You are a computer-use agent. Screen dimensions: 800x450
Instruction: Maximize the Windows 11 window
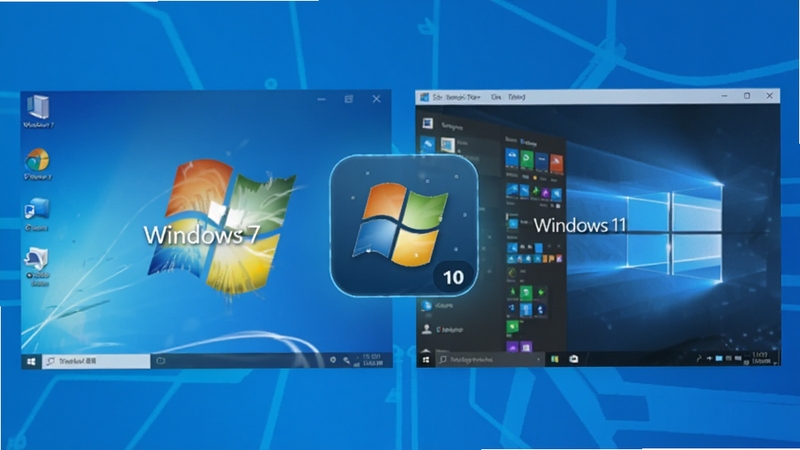(x=747, y=96)
